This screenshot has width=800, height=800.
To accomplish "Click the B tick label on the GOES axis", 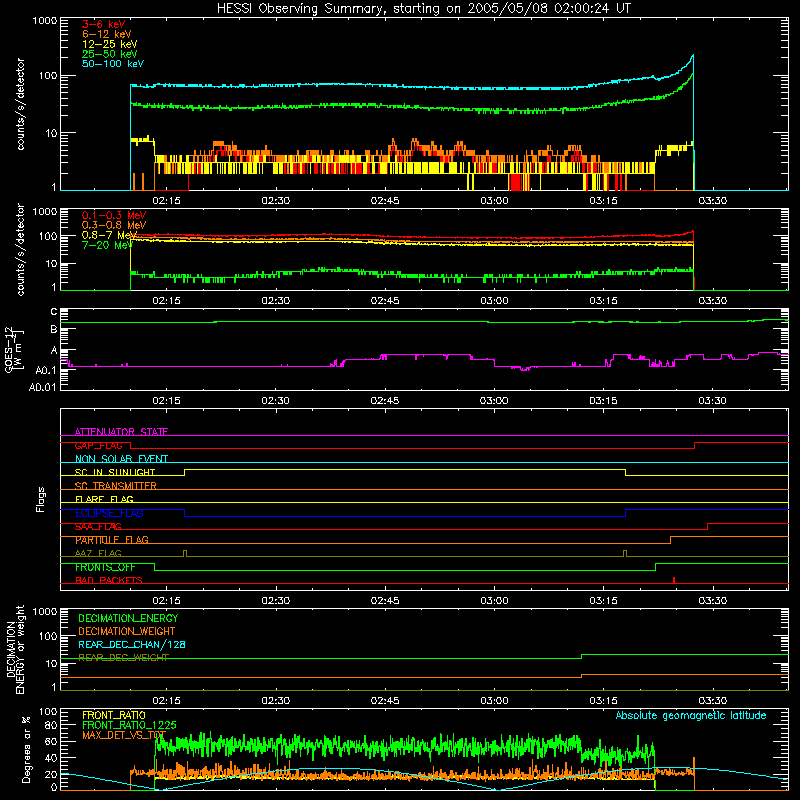I will click(54, 330).
